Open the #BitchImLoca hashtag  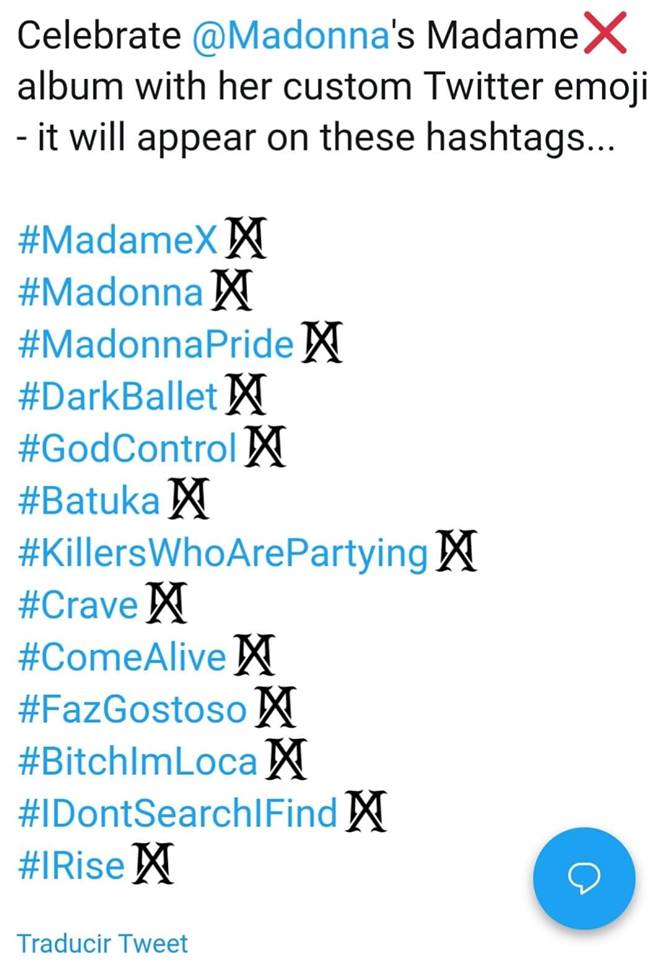click(138, 760)
